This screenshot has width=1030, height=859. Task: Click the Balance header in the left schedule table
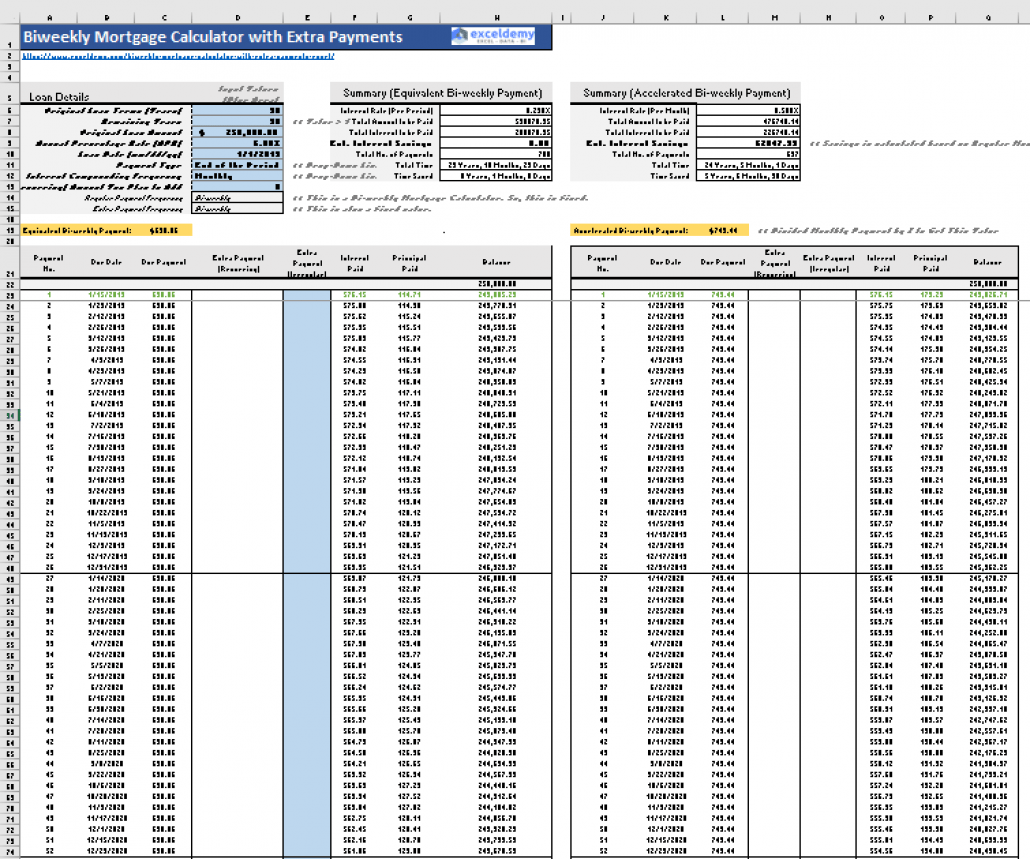496,262
